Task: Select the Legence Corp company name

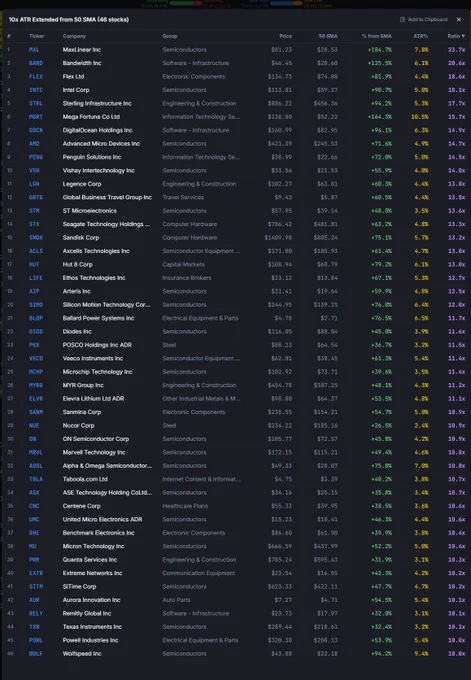Action: click(x=82, y=184)
